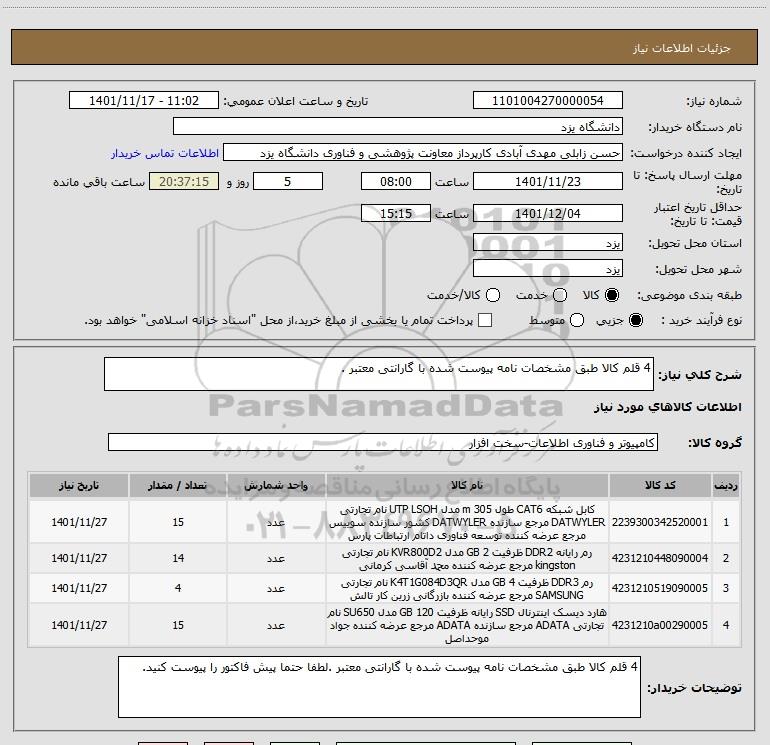770x745 pixels.
Task: Click the اطلاعات کالاهای مورد نیاز heading
Action: tap(667, 407)
